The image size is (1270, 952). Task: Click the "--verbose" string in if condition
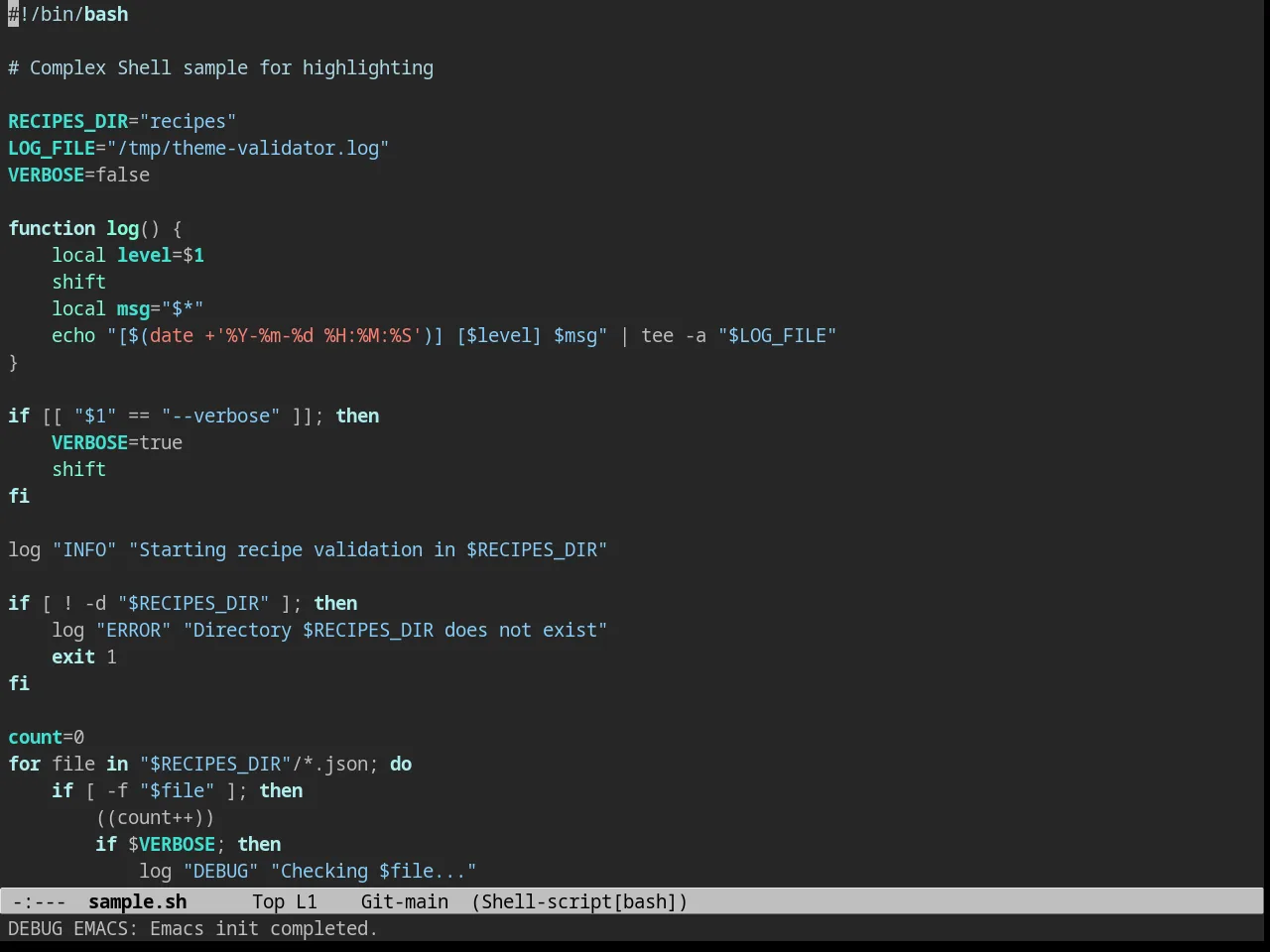point(221,416)
